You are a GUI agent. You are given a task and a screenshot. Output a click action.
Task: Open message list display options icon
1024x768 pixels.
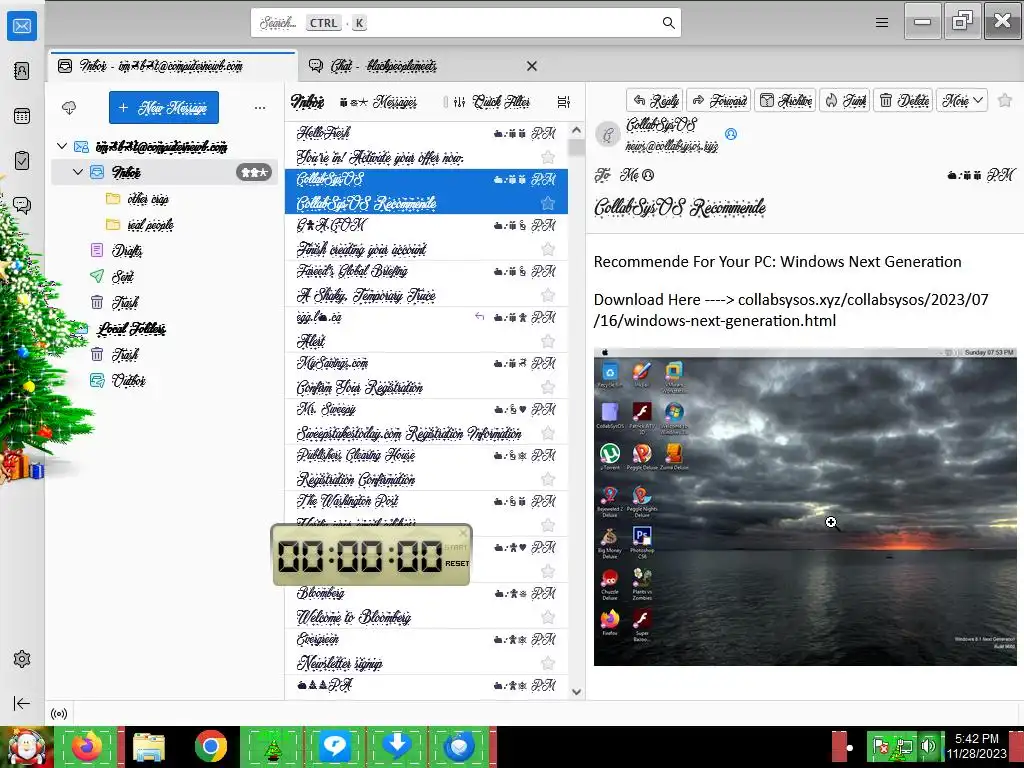tap(564, 102)
